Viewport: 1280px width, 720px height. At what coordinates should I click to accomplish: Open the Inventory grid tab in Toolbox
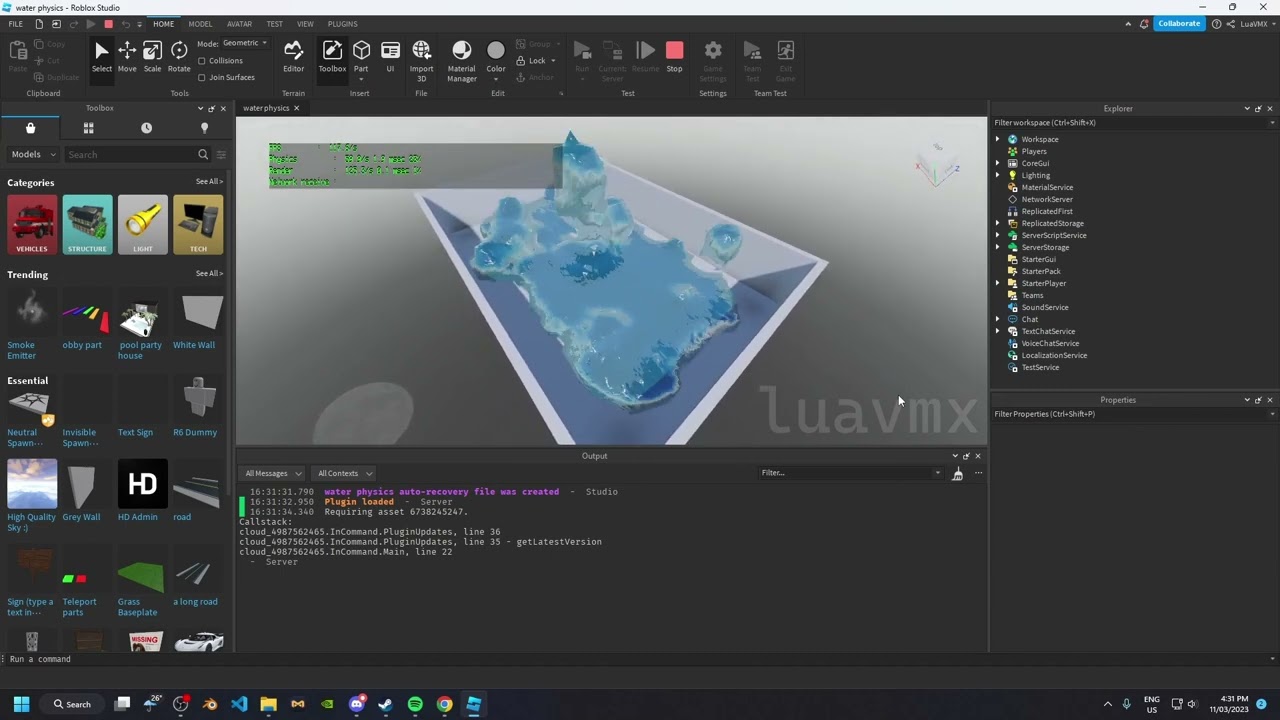click(x=88, y=128)
